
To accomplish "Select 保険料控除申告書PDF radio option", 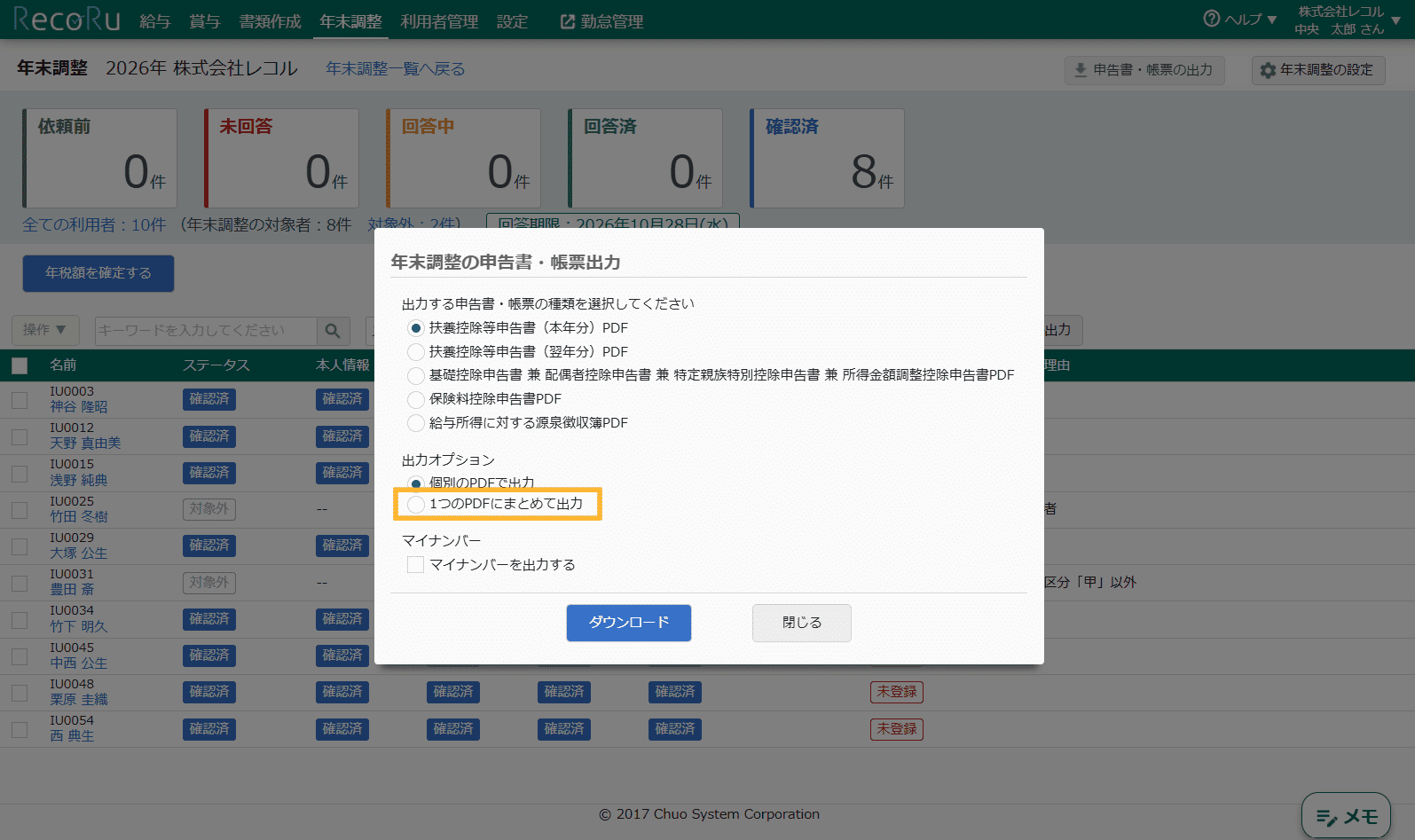I will tap(415, 399).
